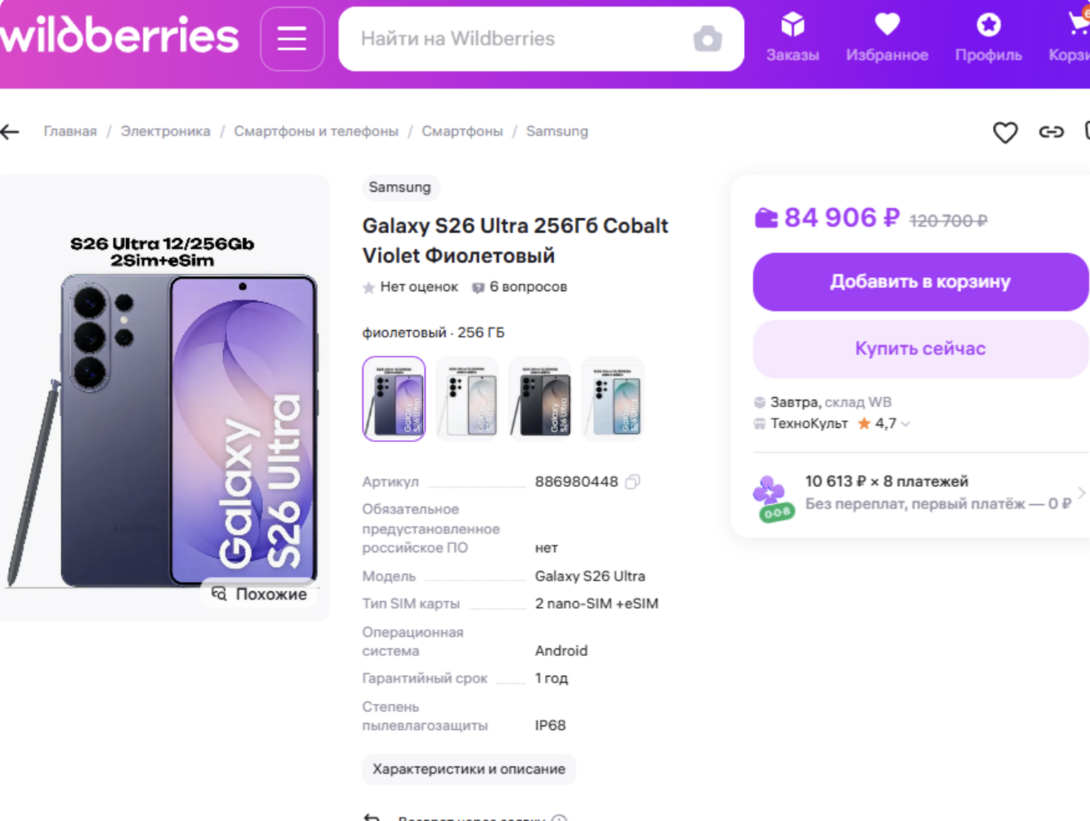This screenshot has height=821, width=1090.
Task: Select the black color variant thumbnail
Action: (x=540, y=398)
